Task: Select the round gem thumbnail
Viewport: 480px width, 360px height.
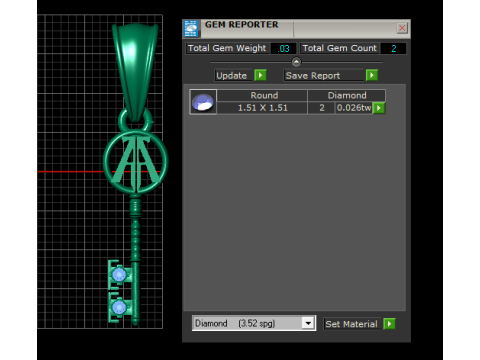Action: (203, 102)
